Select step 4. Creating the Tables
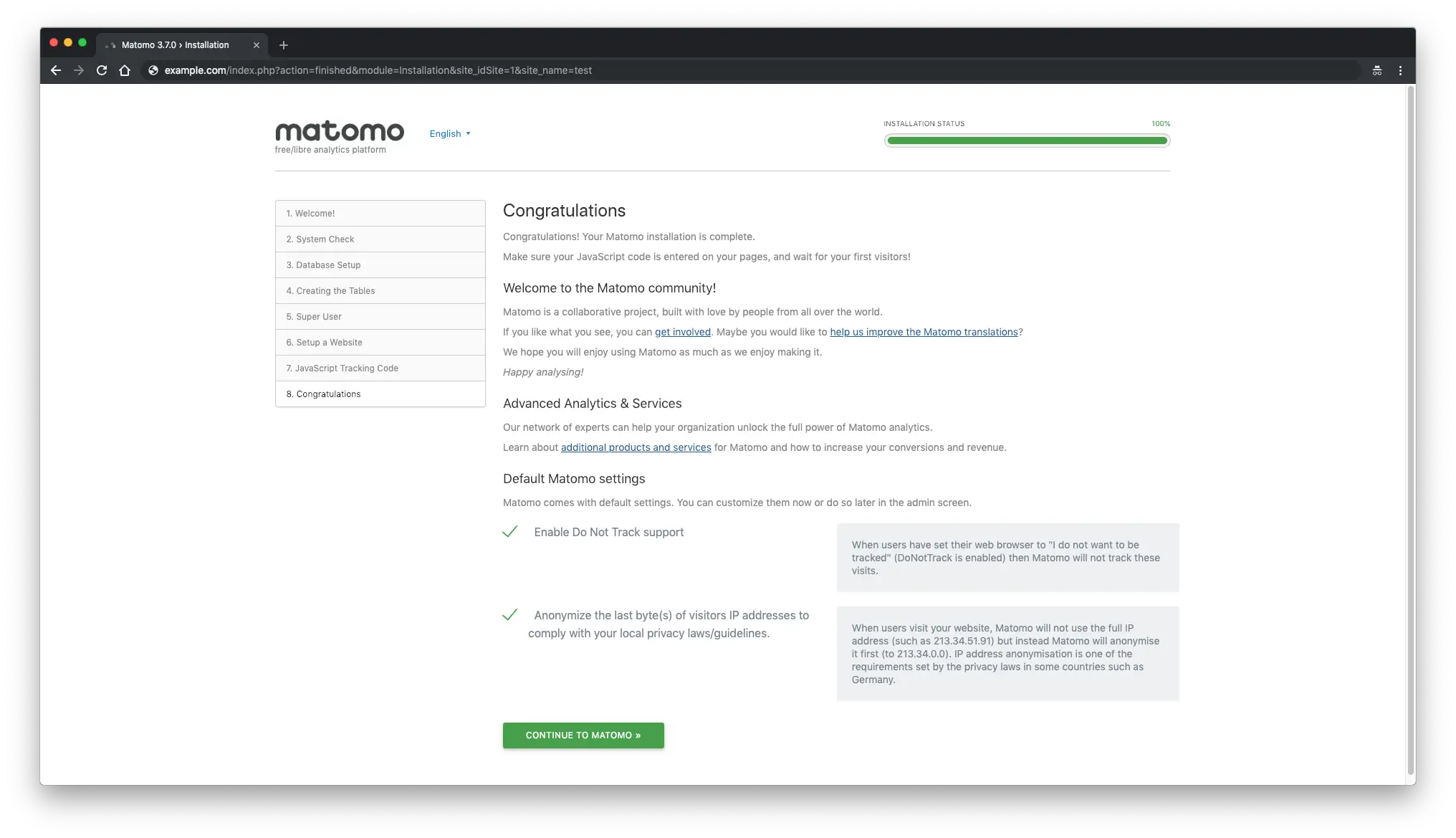Image resolution: width=1456 pixels, height=838 pixels. [x=380, y=291]
